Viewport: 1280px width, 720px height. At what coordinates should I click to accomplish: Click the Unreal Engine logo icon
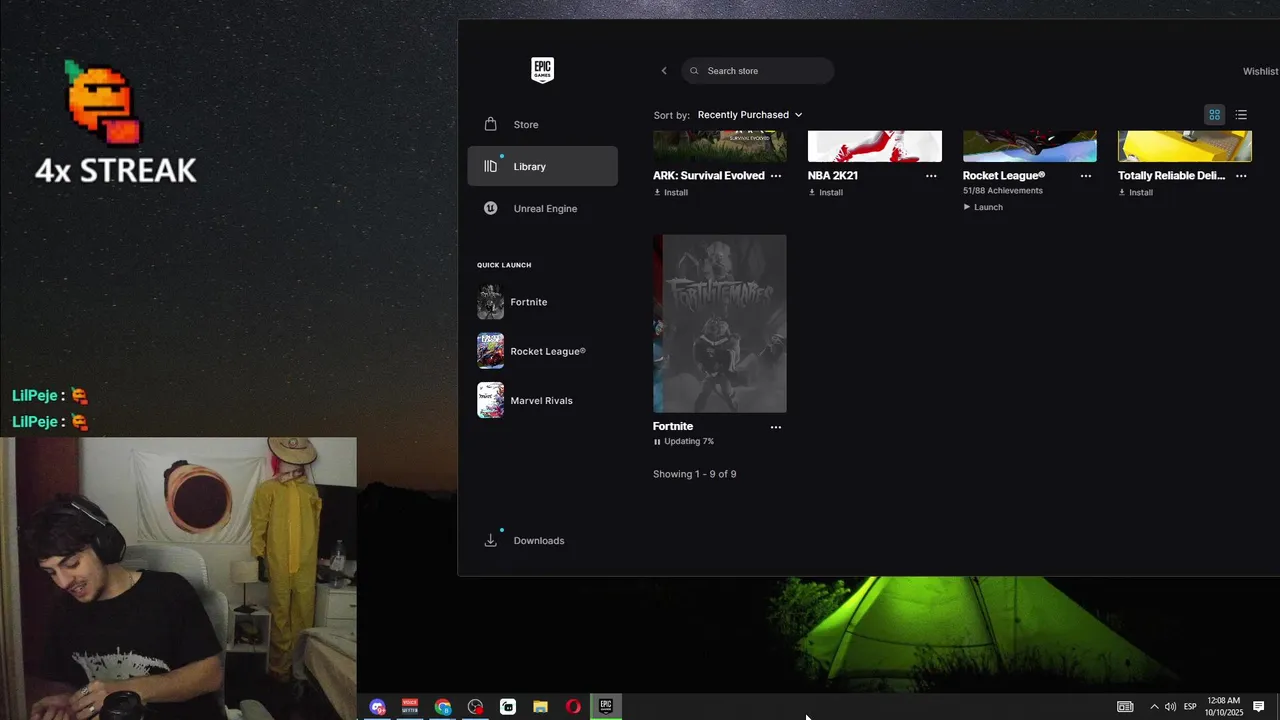[x=490, y=208]
